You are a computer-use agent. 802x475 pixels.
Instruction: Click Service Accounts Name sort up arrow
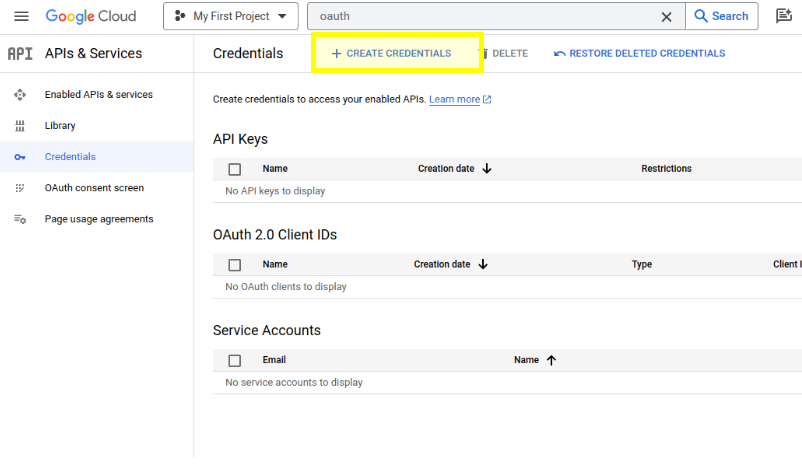pos(551,360)
